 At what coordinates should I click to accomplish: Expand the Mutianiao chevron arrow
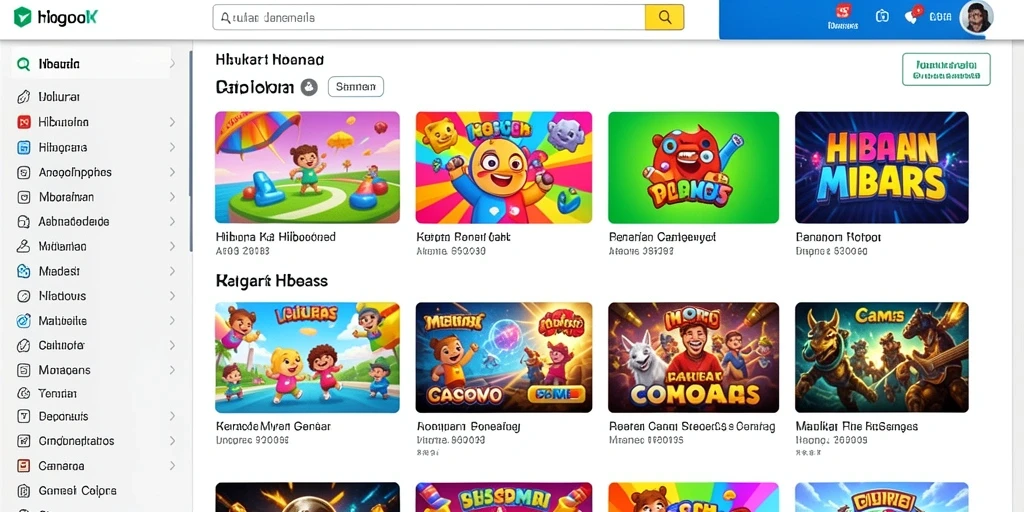172,246
